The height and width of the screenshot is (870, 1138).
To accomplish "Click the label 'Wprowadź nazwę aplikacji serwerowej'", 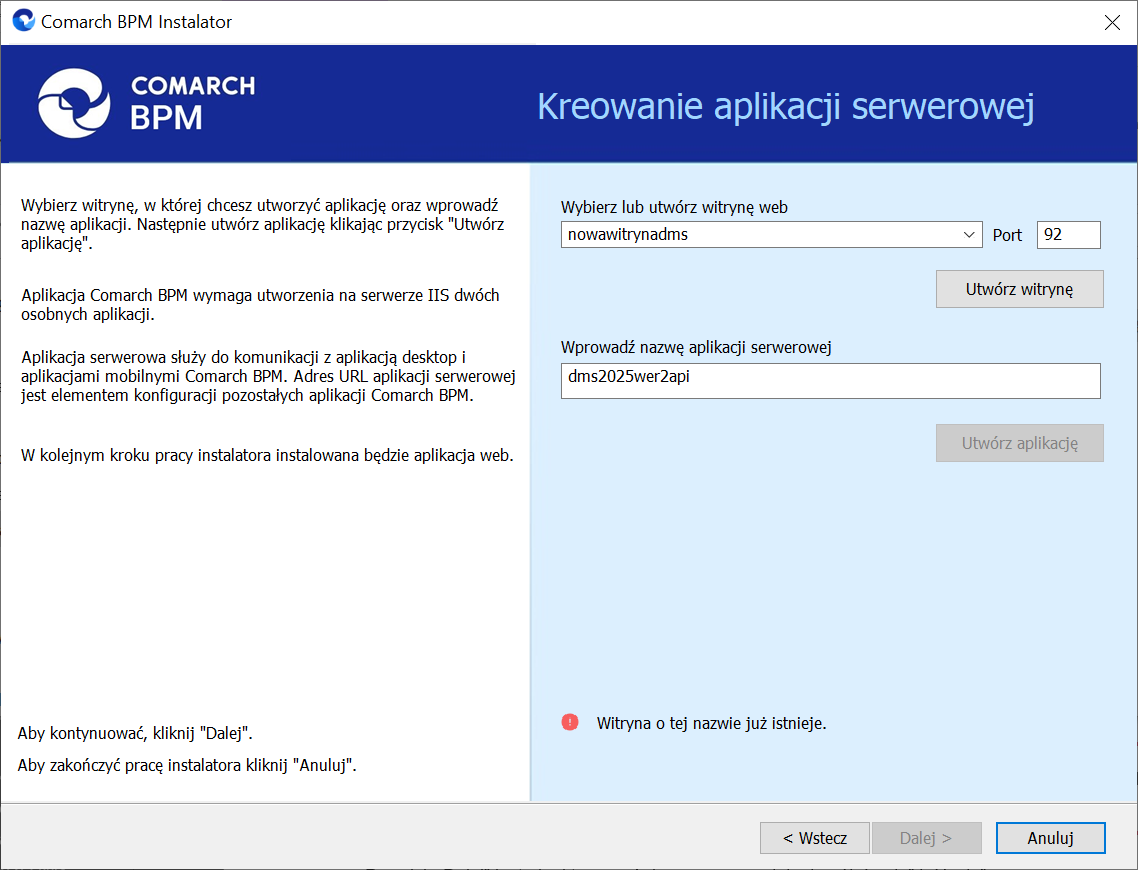I will click(x=696, y=348).
